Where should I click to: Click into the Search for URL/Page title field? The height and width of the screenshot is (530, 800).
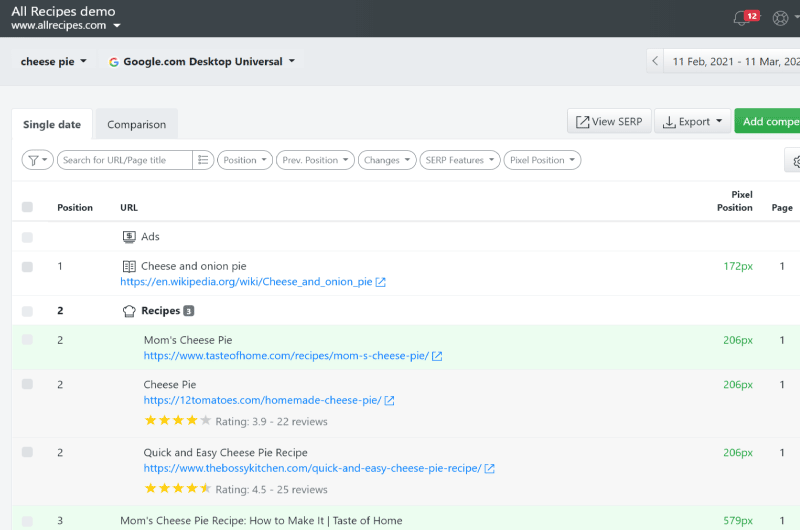125,160
